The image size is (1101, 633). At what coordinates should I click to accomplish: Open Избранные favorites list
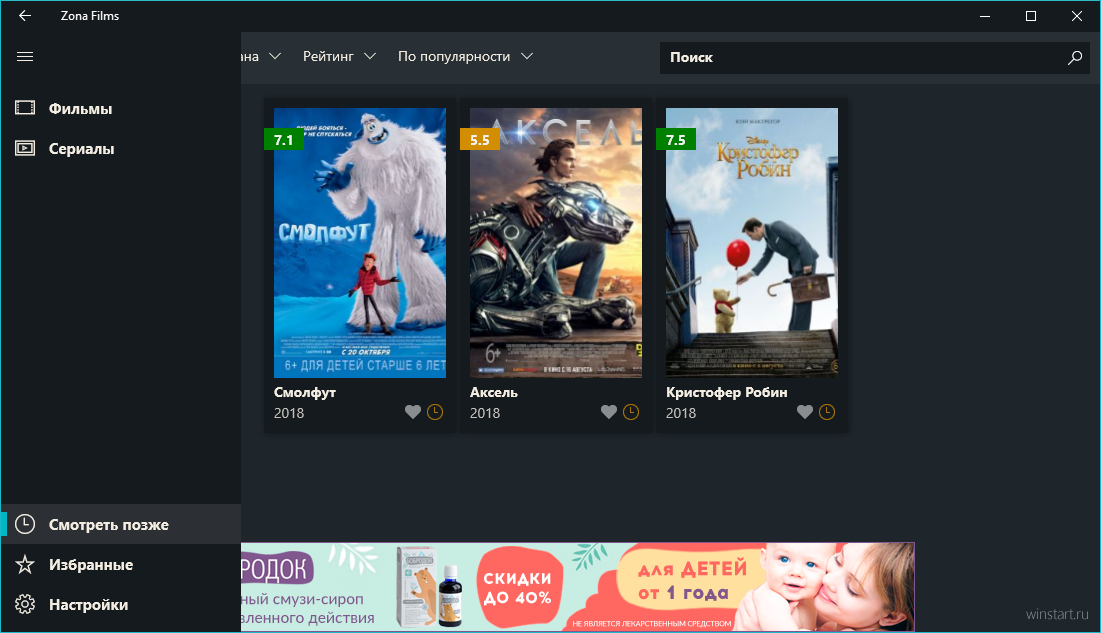click(x=121, y=564)
